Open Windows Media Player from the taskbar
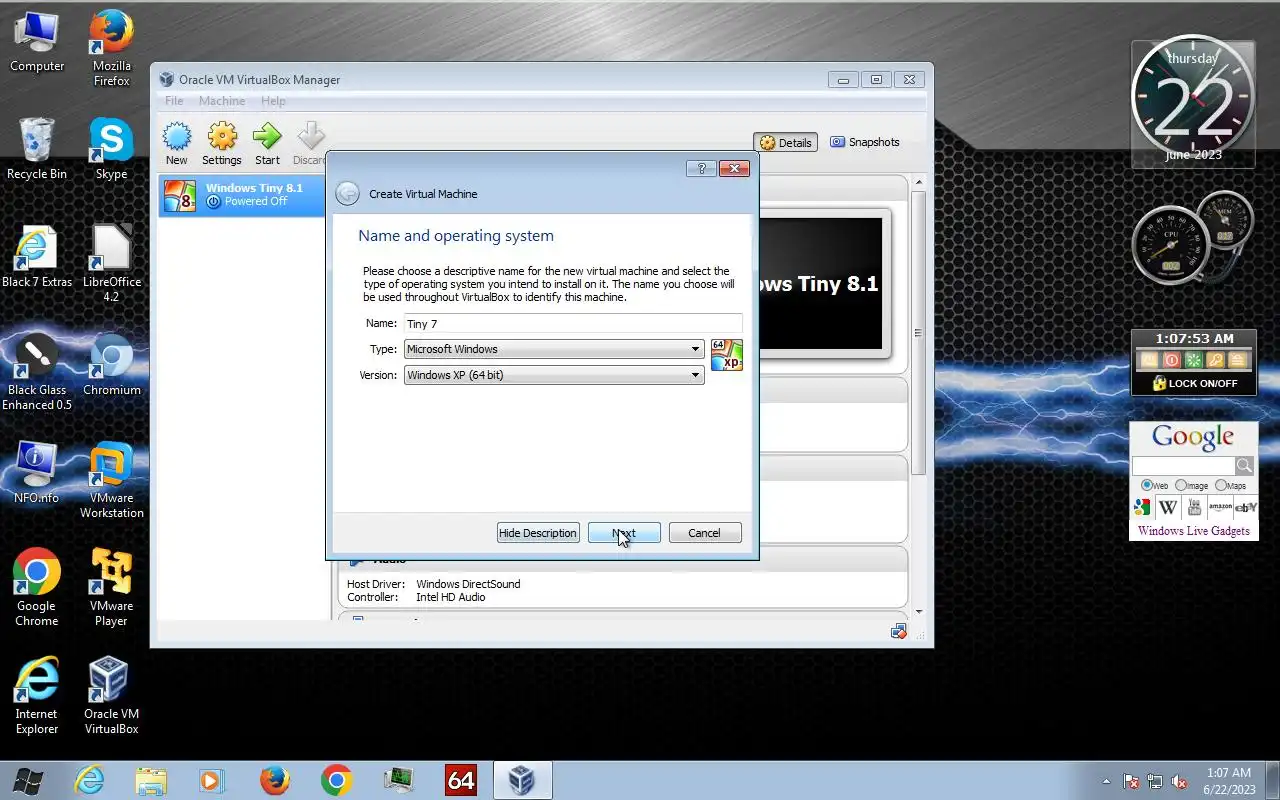The image size is (1280, 800). [x=212, y=780]
